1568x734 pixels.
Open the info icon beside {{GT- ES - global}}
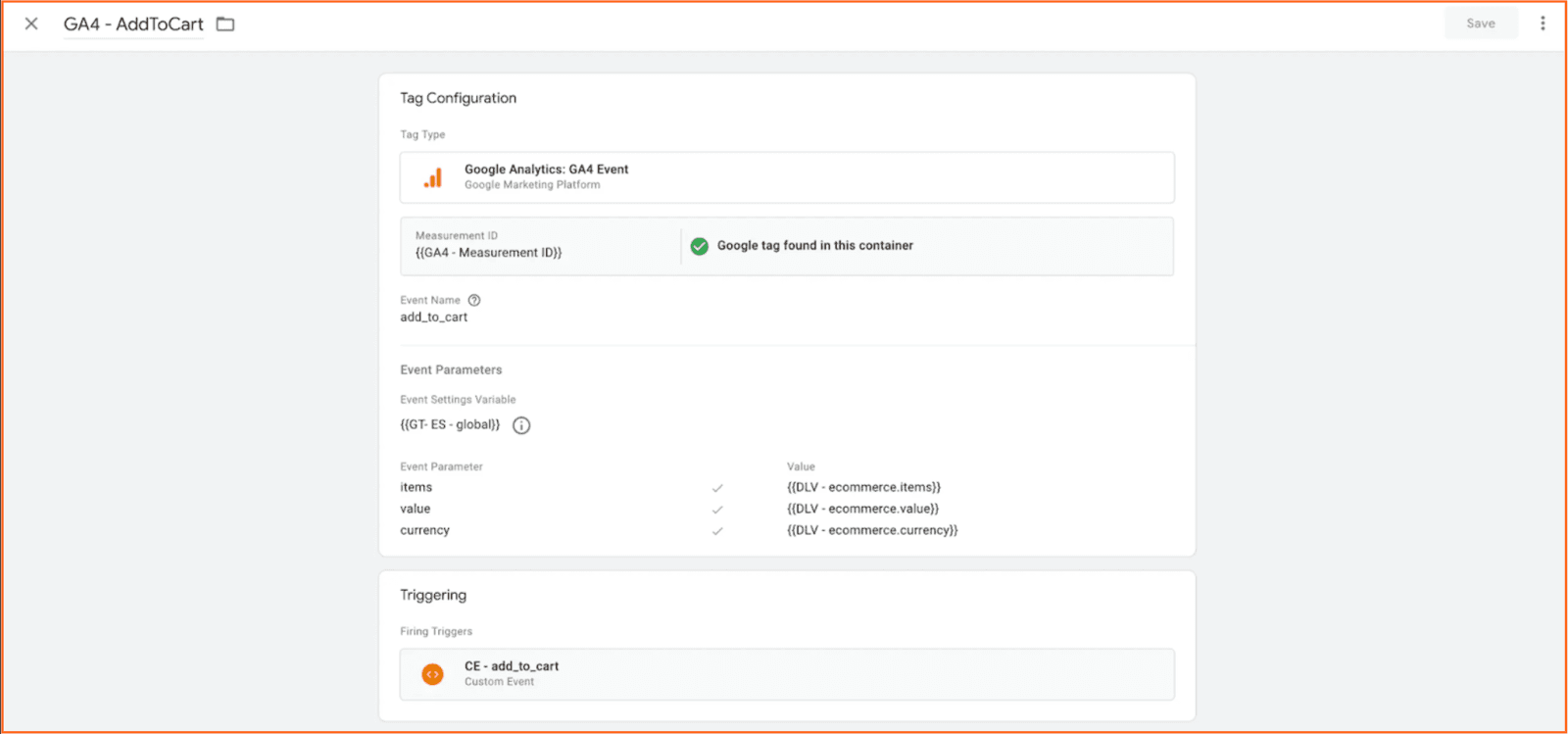[x=521, y=425]
